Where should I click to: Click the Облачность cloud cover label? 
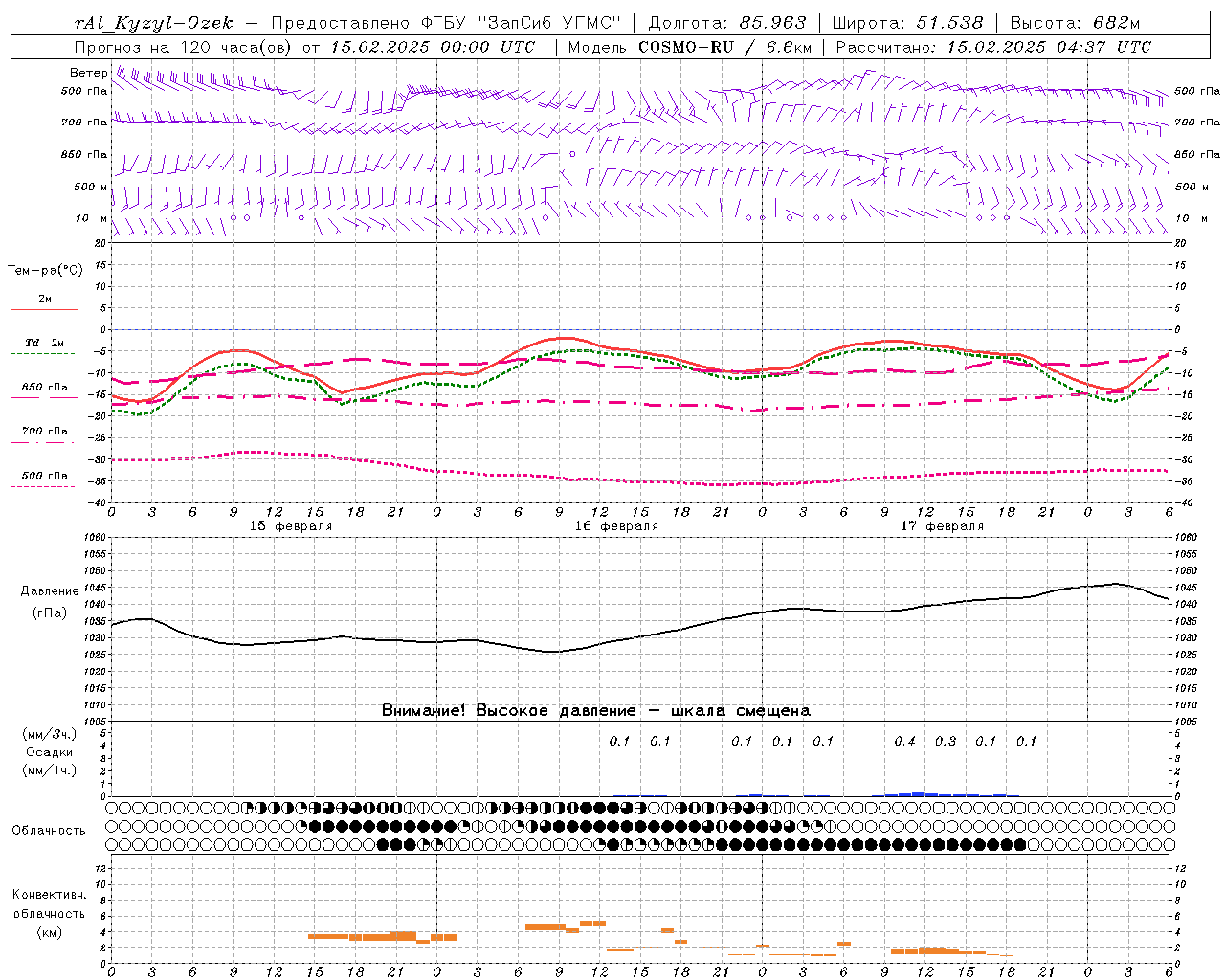click(x=49, y=830)
